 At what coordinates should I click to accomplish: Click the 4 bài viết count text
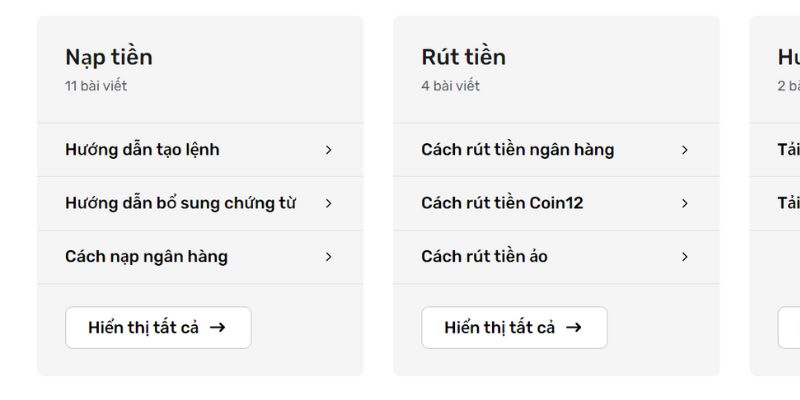tap(450, 86)
